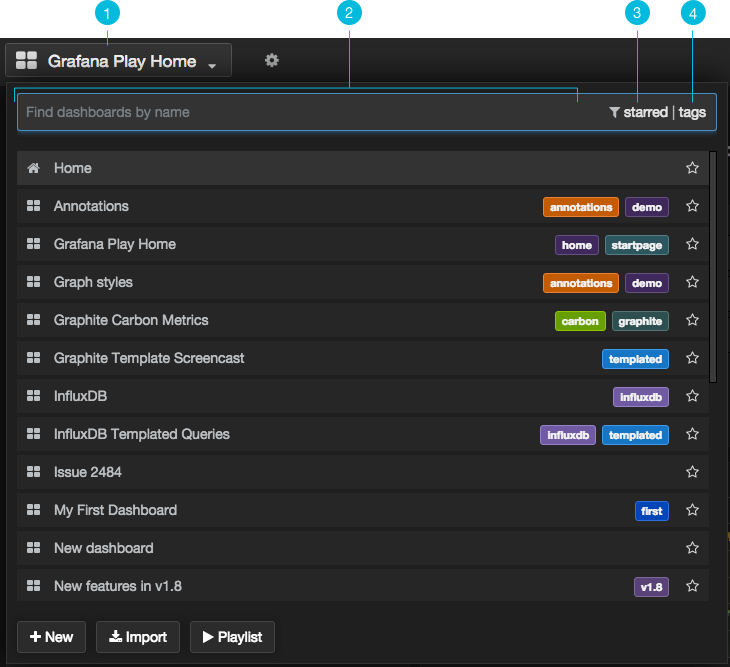
Task: Click the annotations tag on Graph styles row
Action: 581,283
